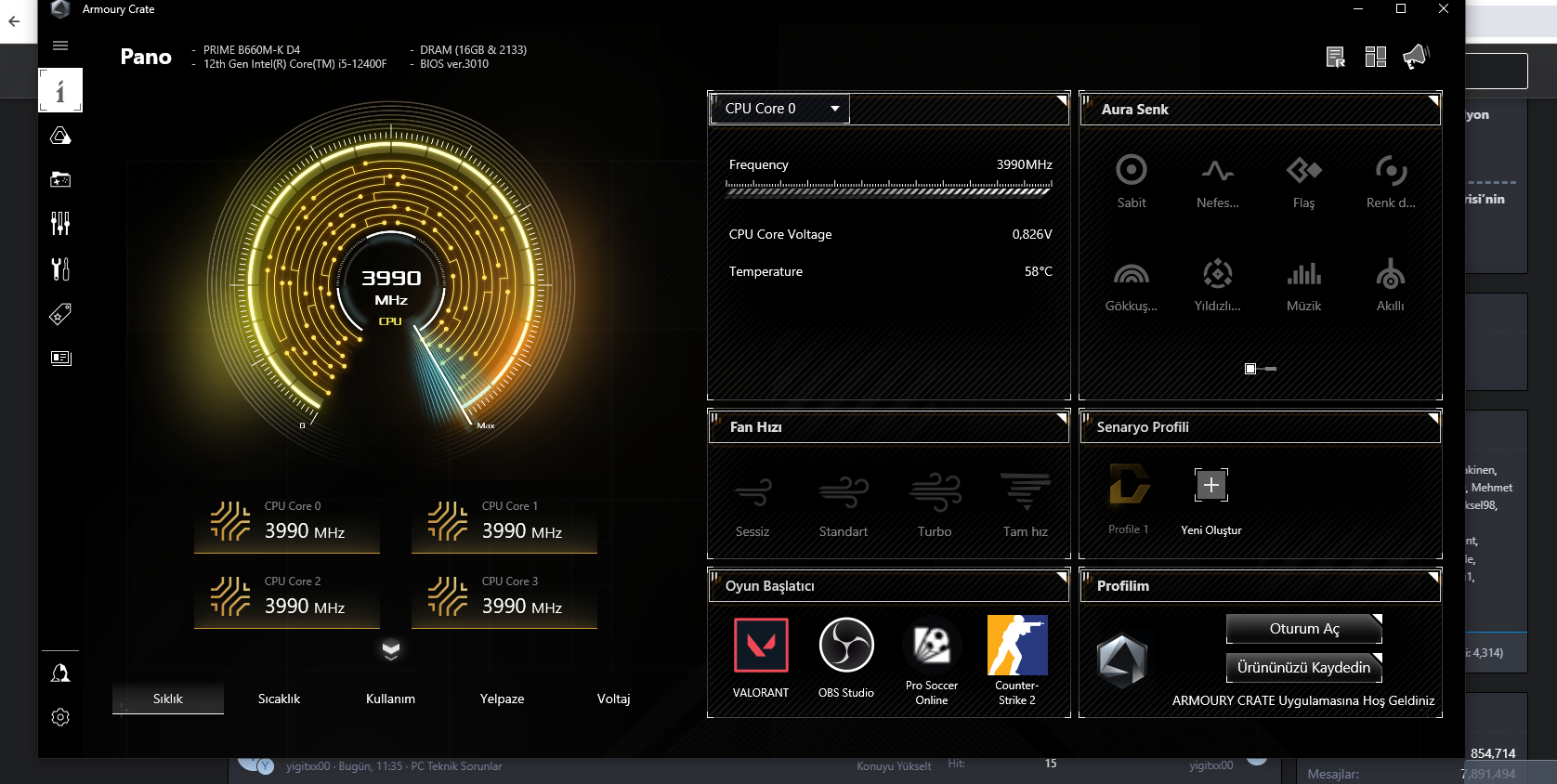
Task: Select the Flaş Aura effect
Action: pyautogui.click(x=1304, y=181)
